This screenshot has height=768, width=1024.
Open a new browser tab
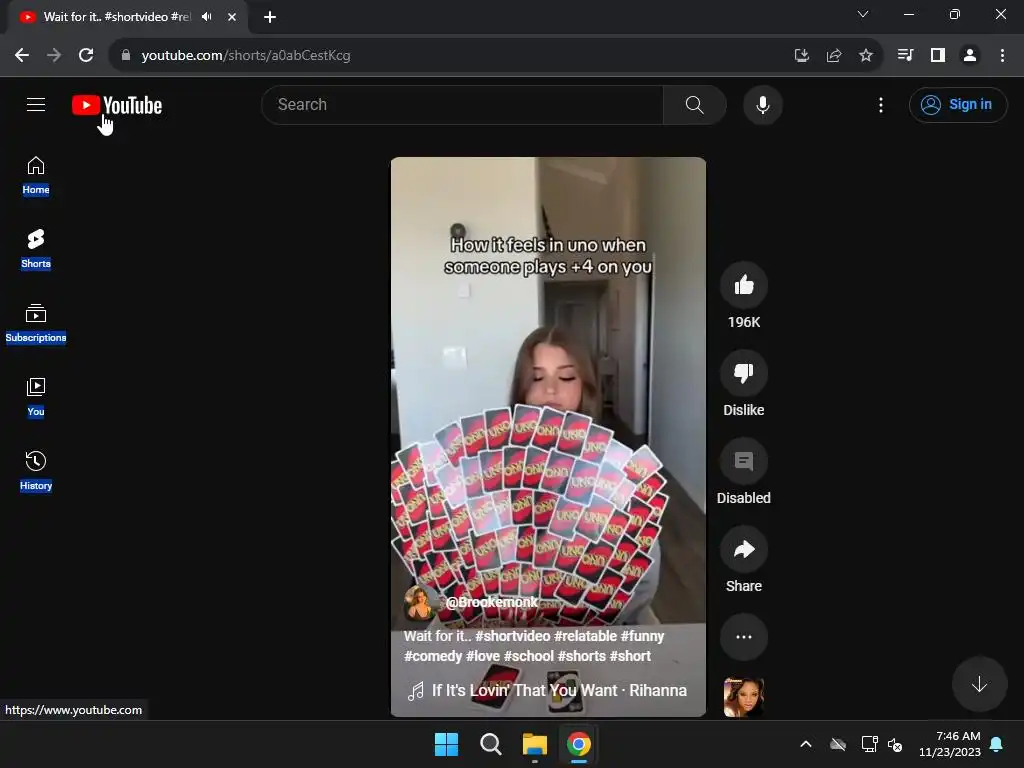270,17
